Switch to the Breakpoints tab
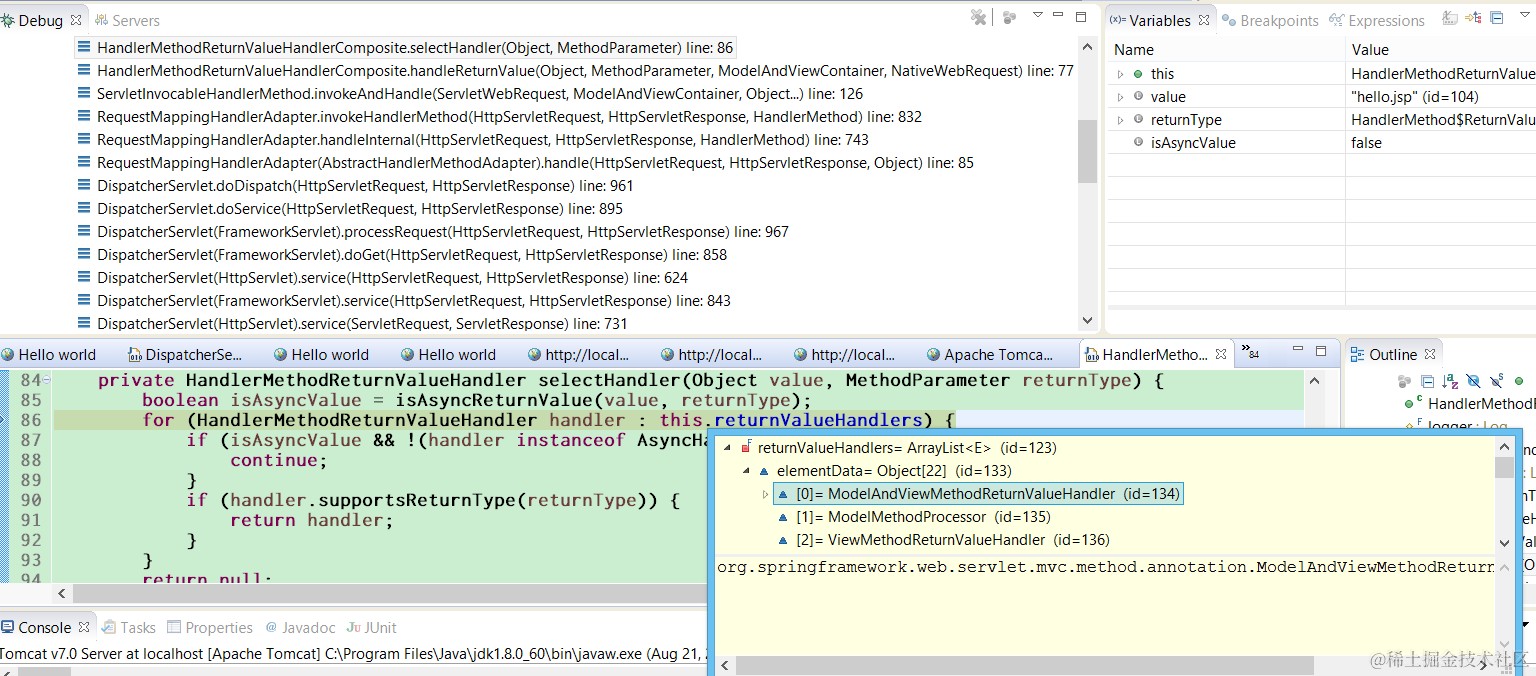Viewport: 1536px width, 676px height. (1269, 20)
